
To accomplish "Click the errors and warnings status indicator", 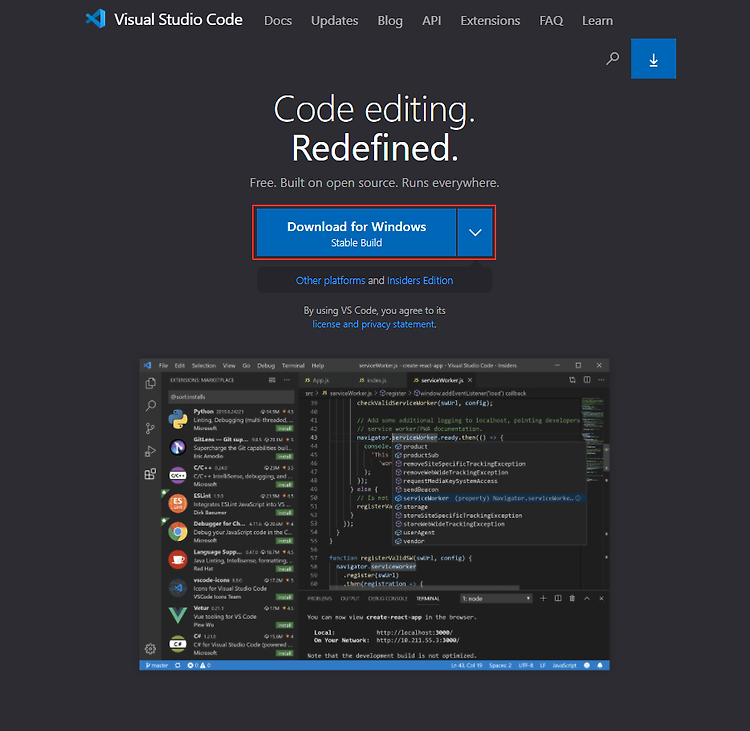I will coord(199,665).
